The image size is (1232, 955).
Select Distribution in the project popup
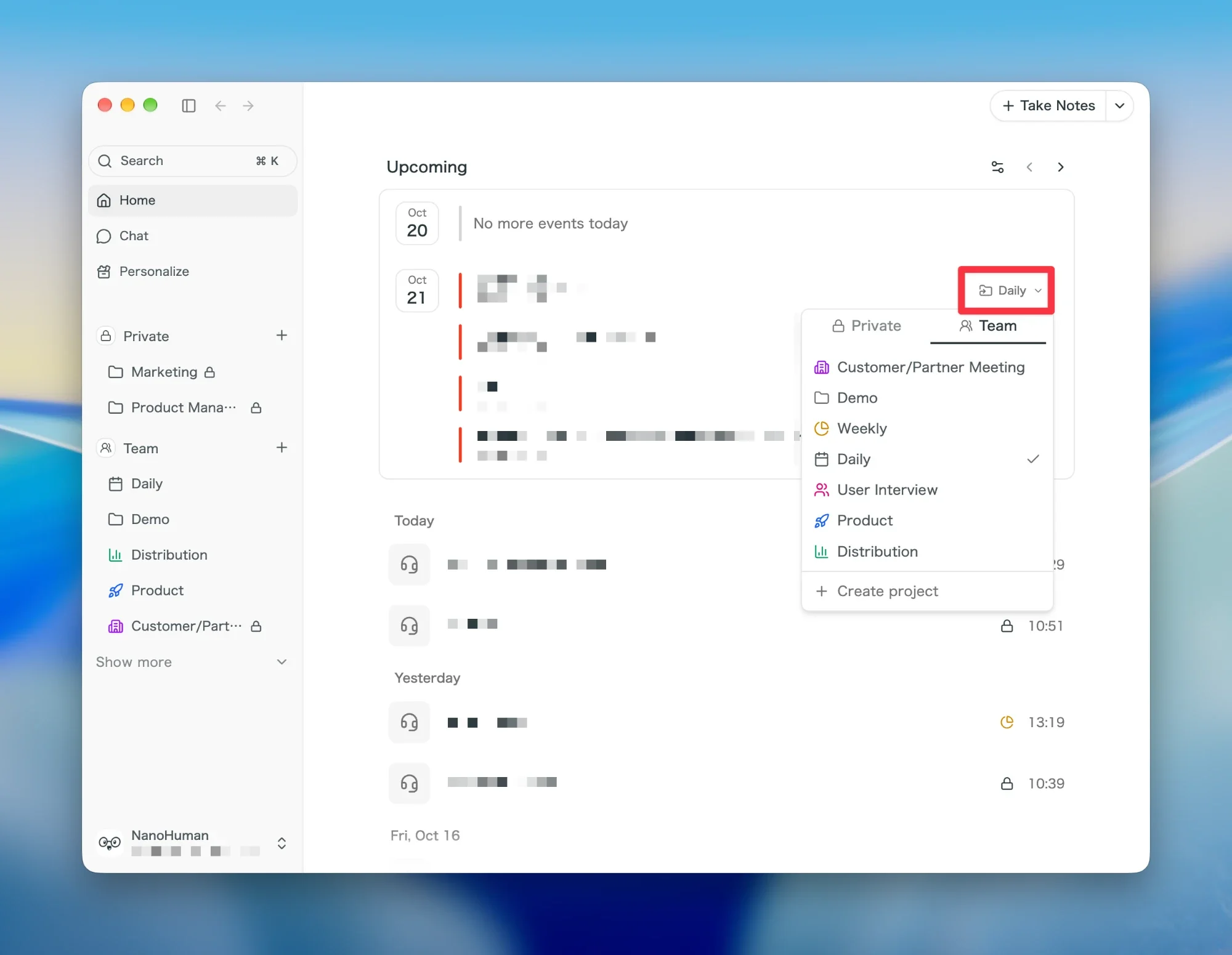(x=927, y=552)
